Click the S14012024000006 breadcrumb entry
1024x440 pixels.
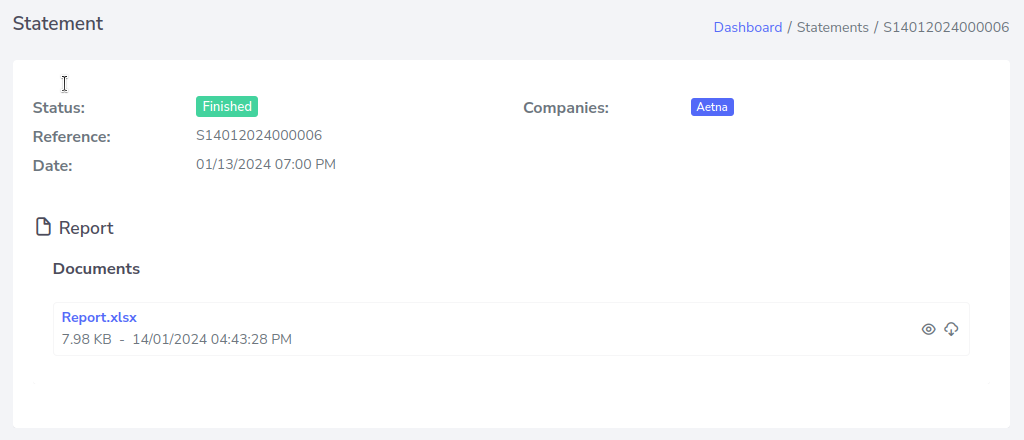946,27
